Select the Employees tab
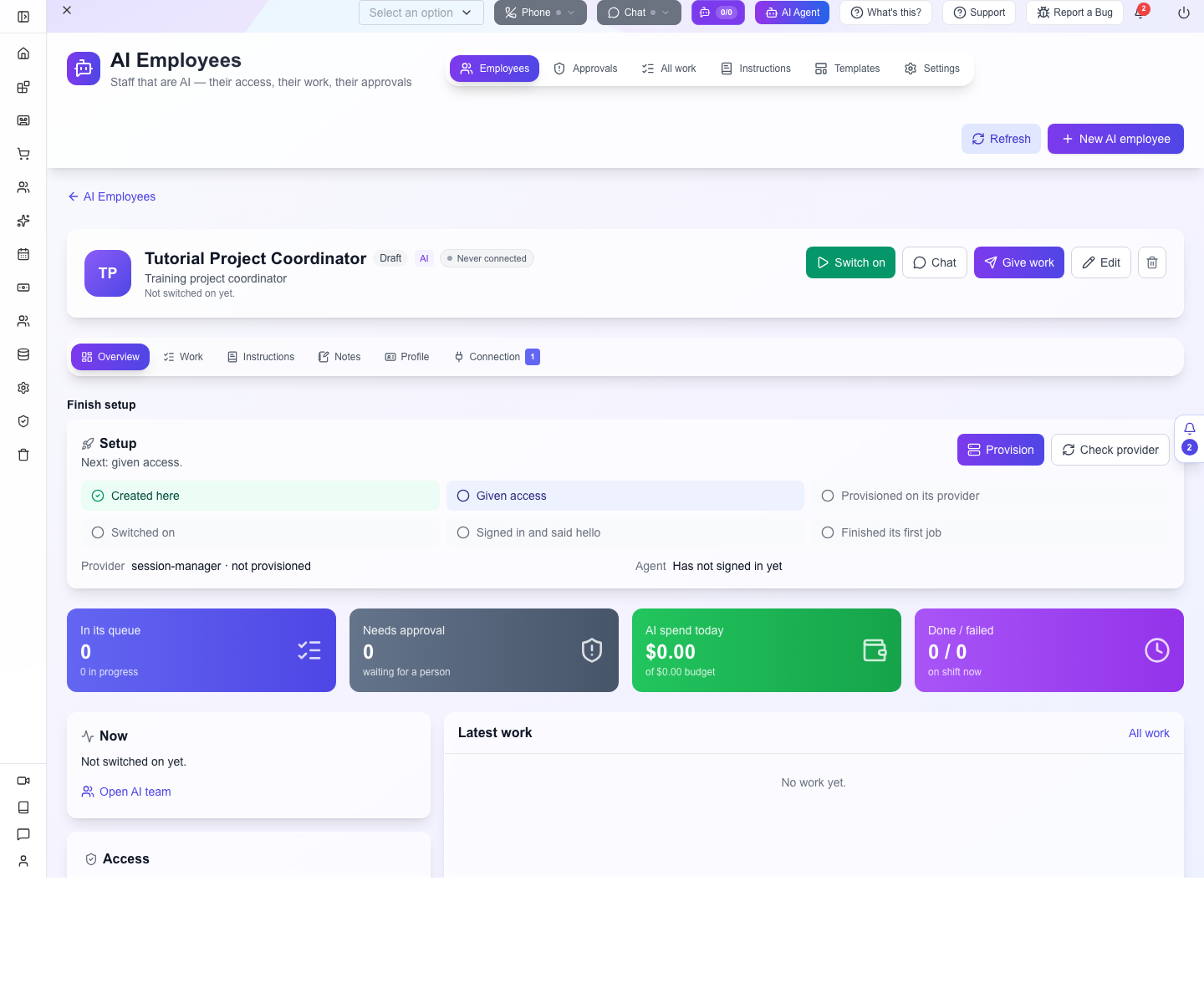This screenshot has width=1204, height=1003. 494,69
